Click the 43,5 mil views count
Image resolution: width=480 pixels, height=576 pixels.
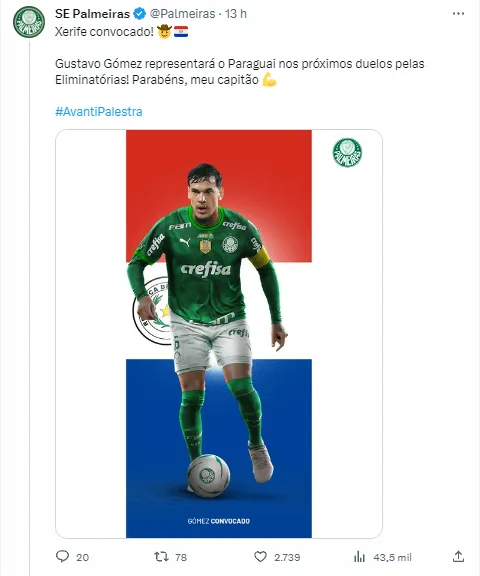pyautogui.click(x=393, y=557)
